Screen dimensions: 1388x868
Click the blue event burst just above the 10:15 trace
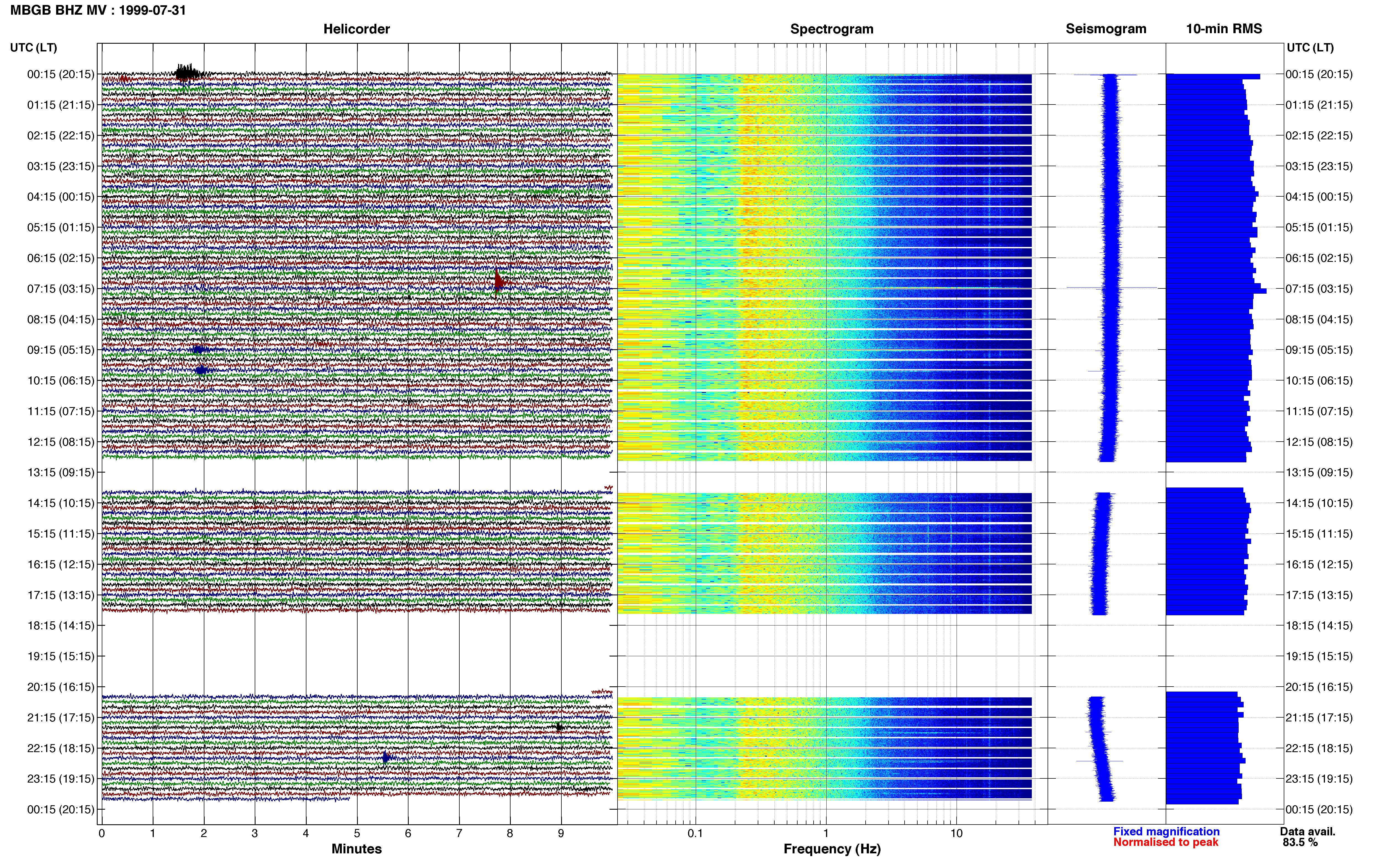coord(201,370)
